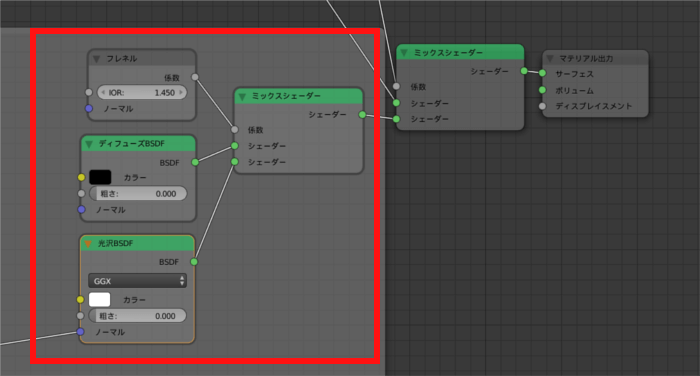
Task: Click the gray 粗さ socket on 光沢BSDF
Action: tap(80, 316)
